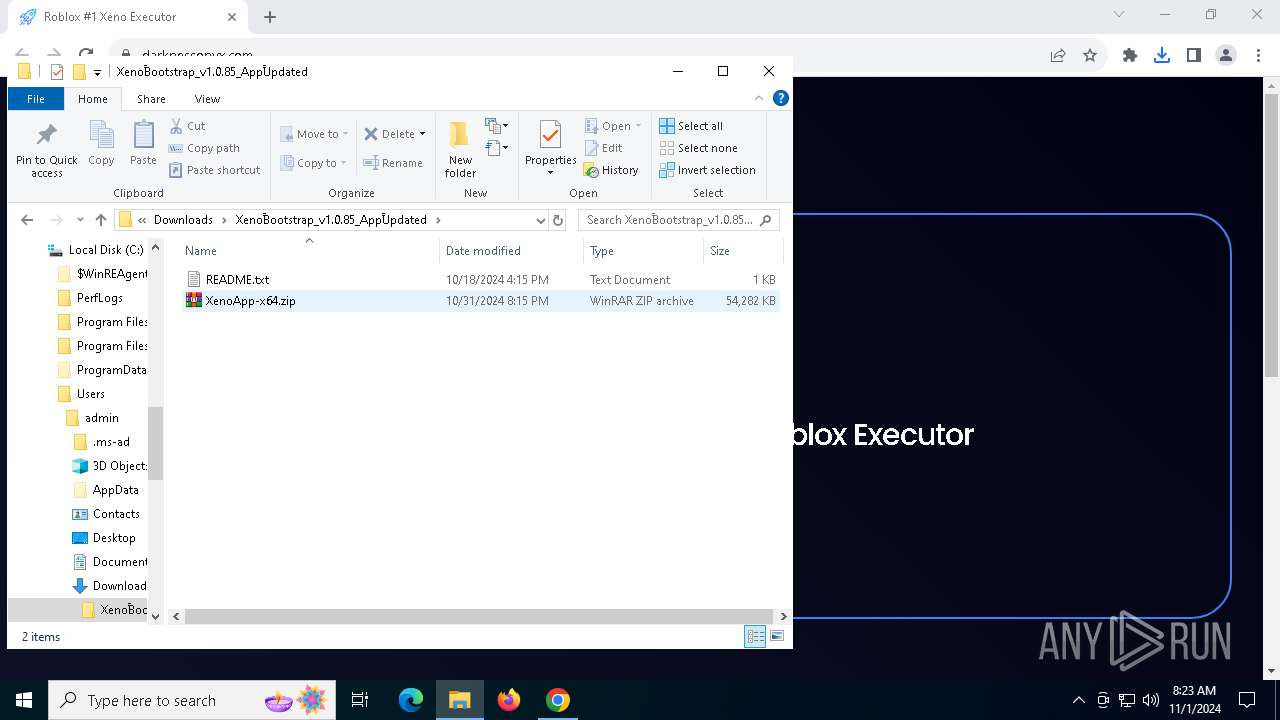Switch to the Home ribbon tab
The image size is (1280, 720).
pos(93,99)
